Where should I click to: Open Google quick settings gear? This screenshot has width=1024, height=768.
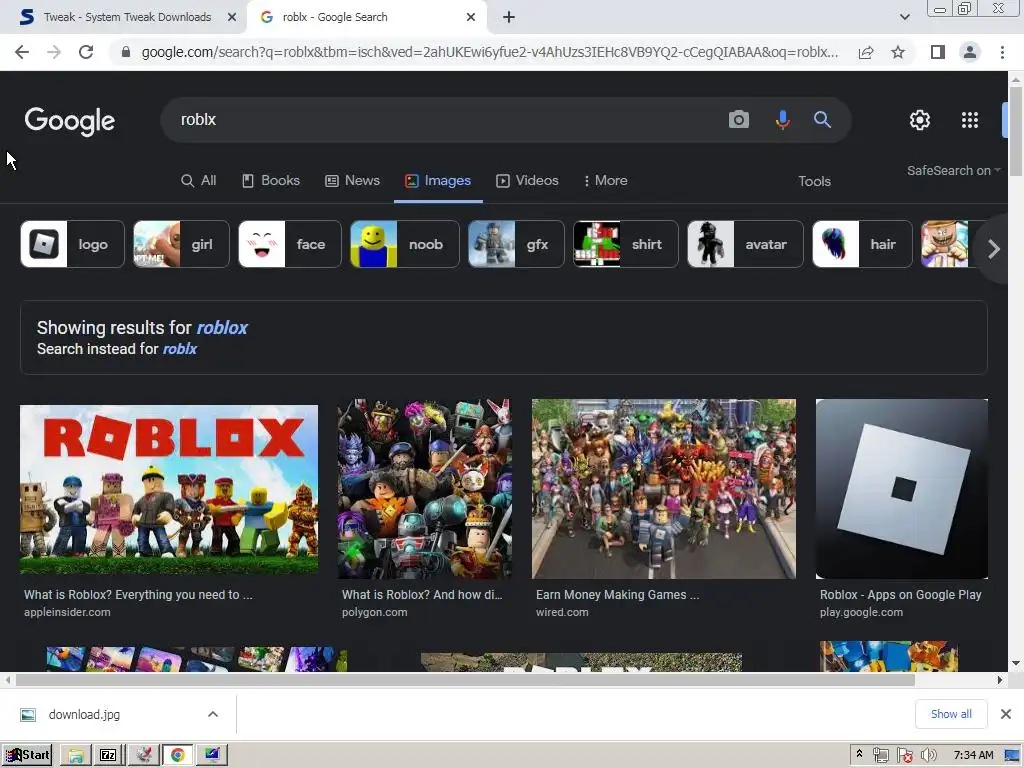pos(920,120)
